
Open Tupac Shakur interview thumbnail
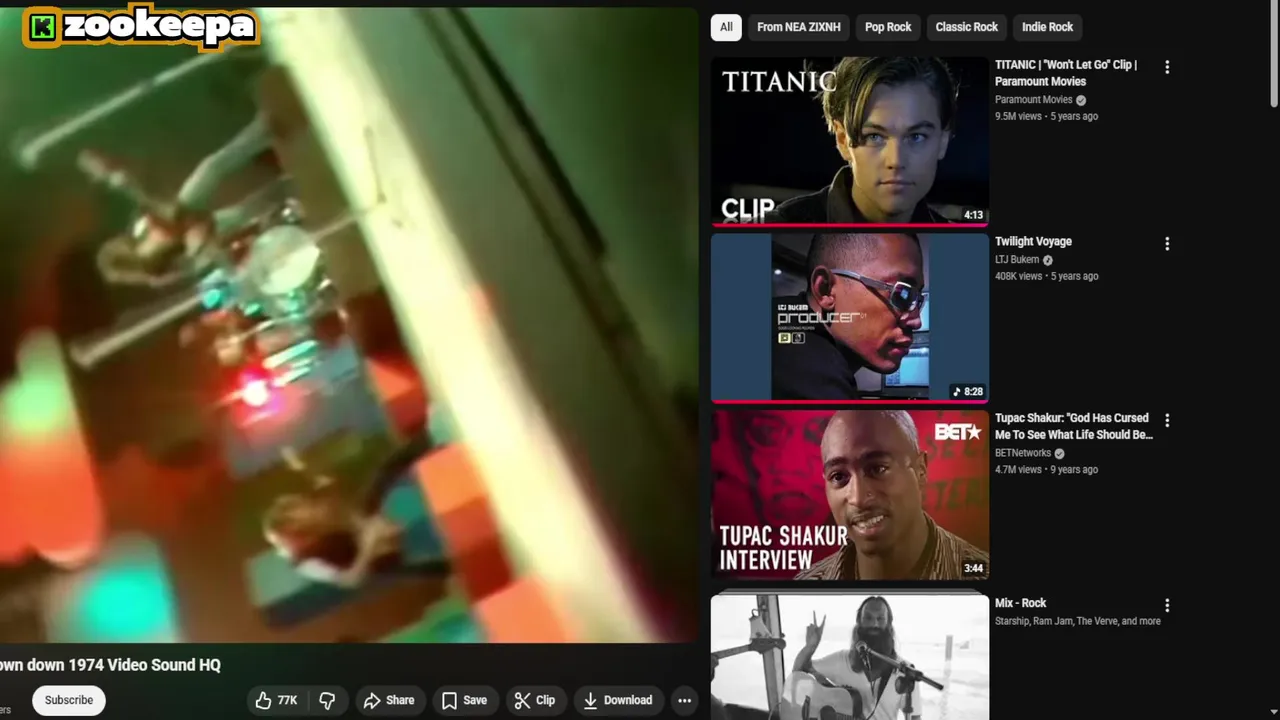pos(849,495)
